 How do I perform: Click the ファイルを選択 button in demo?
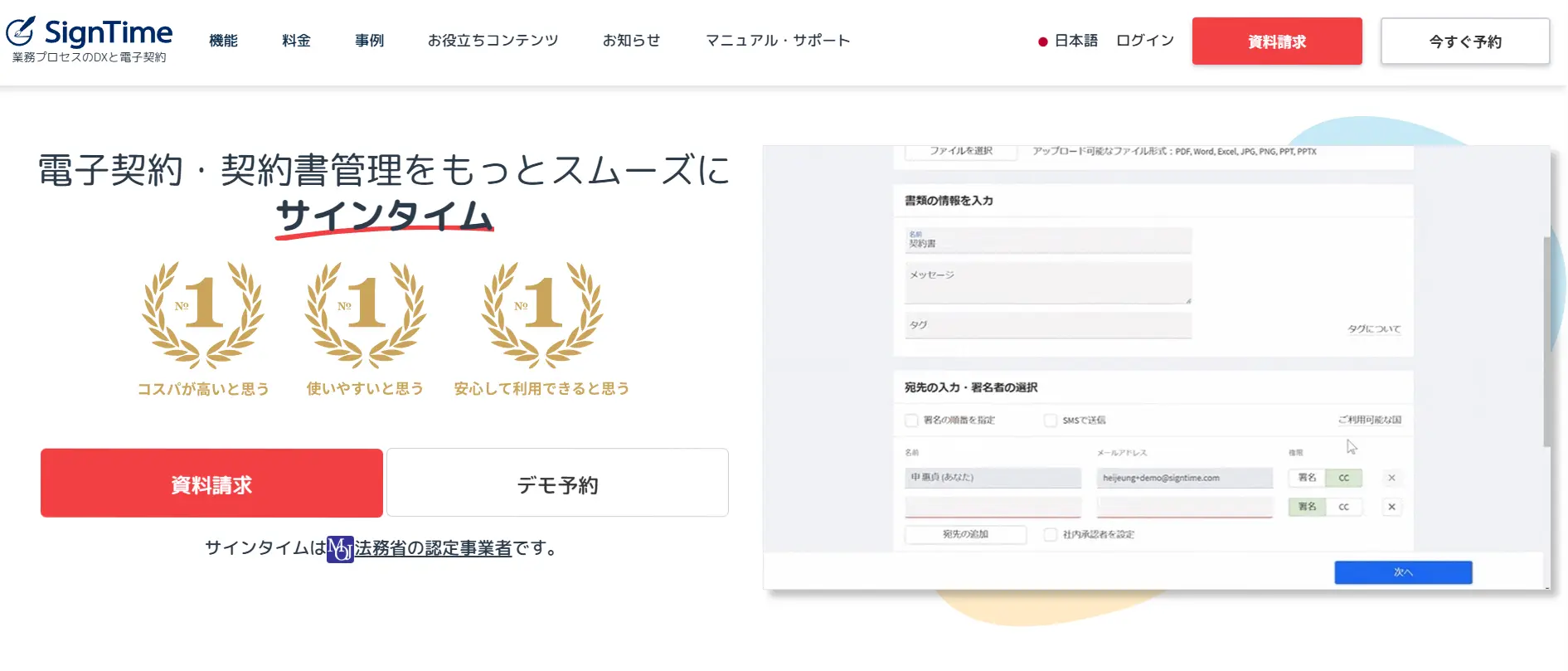coord(960,152)
